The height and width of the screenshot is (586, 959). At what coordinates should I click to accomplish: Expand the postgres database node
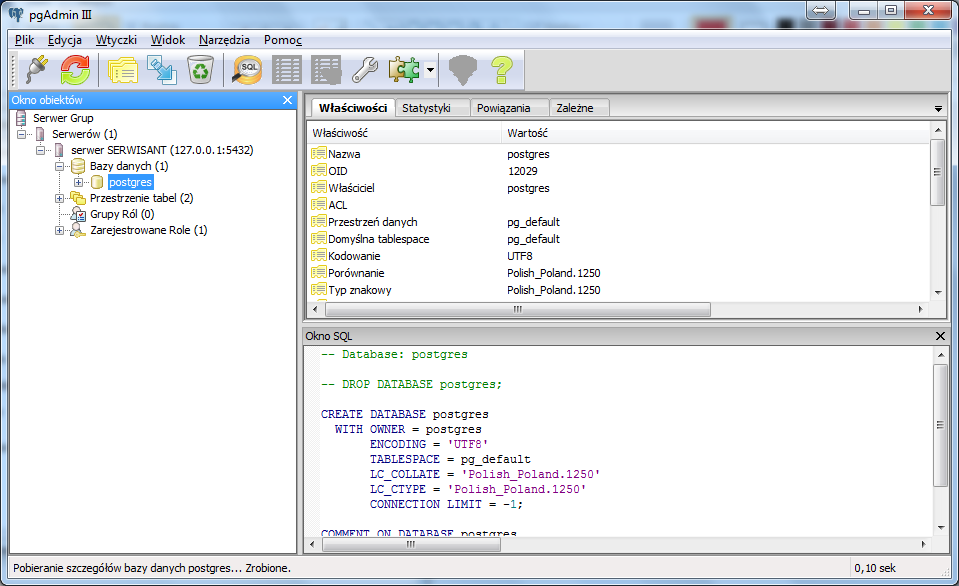[78, 182]
